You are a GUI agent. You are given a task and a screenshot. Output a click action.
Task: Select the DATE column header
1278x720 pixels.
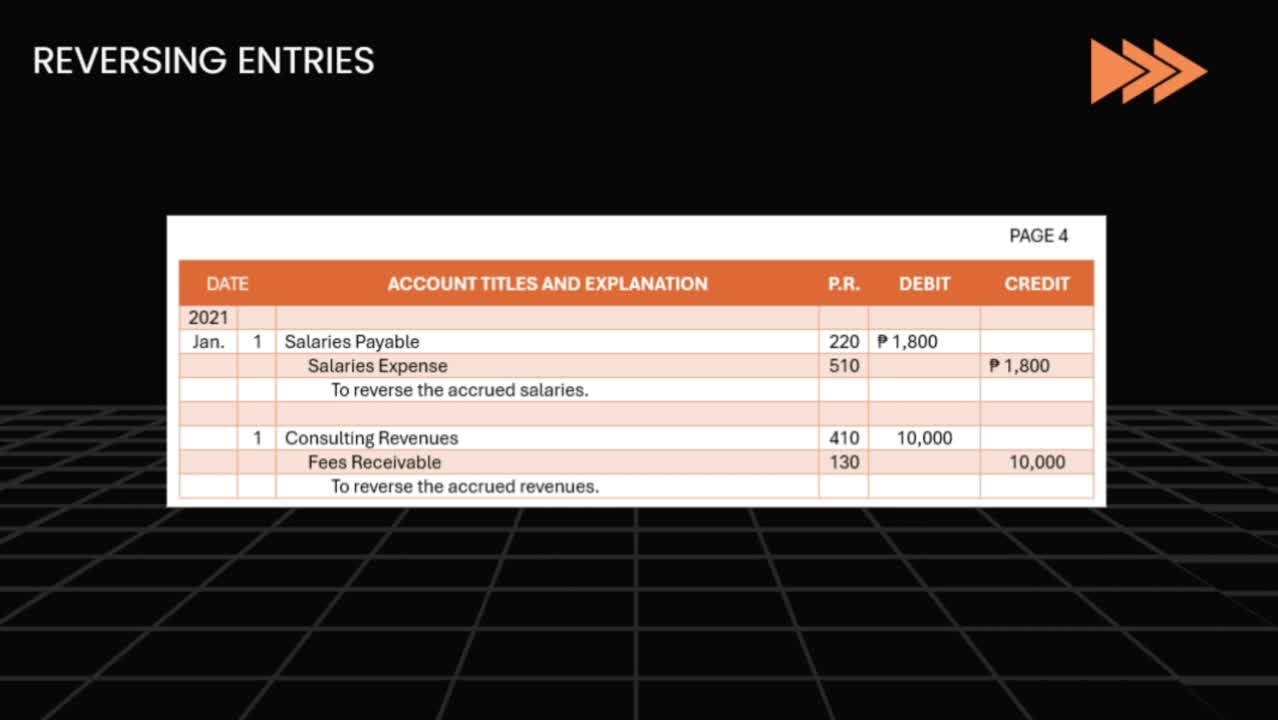point(227,284)
